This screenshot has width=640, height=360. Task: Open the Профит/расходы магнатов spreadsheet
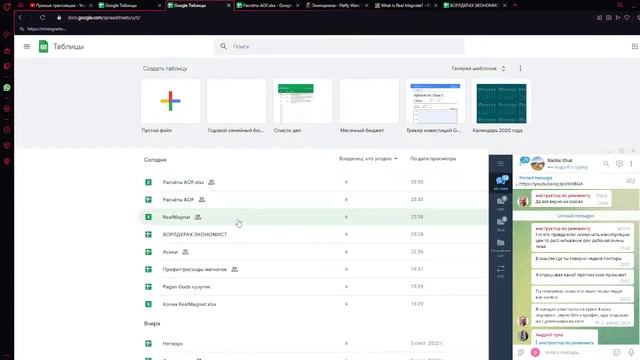point(313,269)
